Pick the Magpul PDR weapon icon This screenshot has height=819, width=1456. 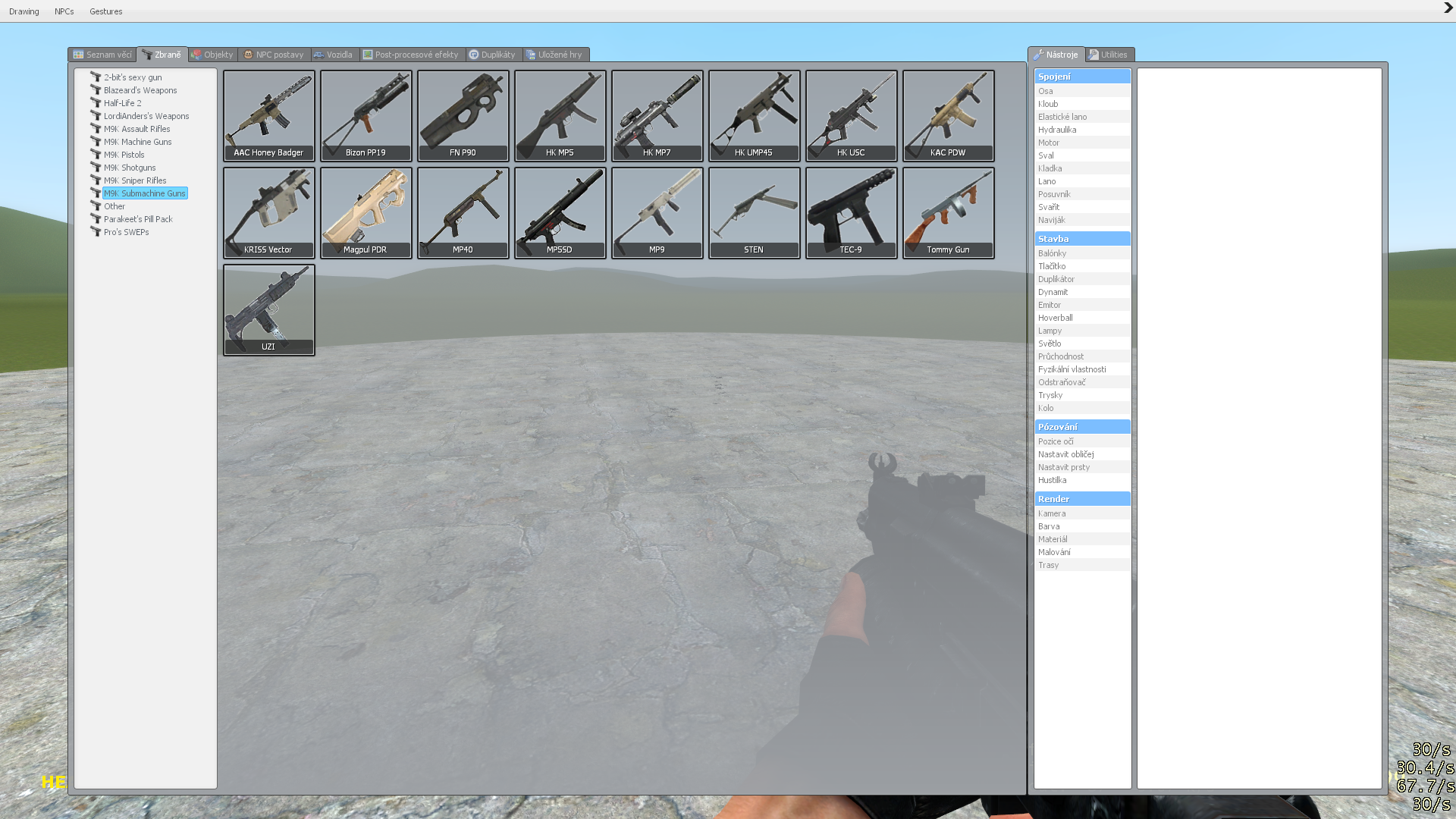(x=366, y=212)
